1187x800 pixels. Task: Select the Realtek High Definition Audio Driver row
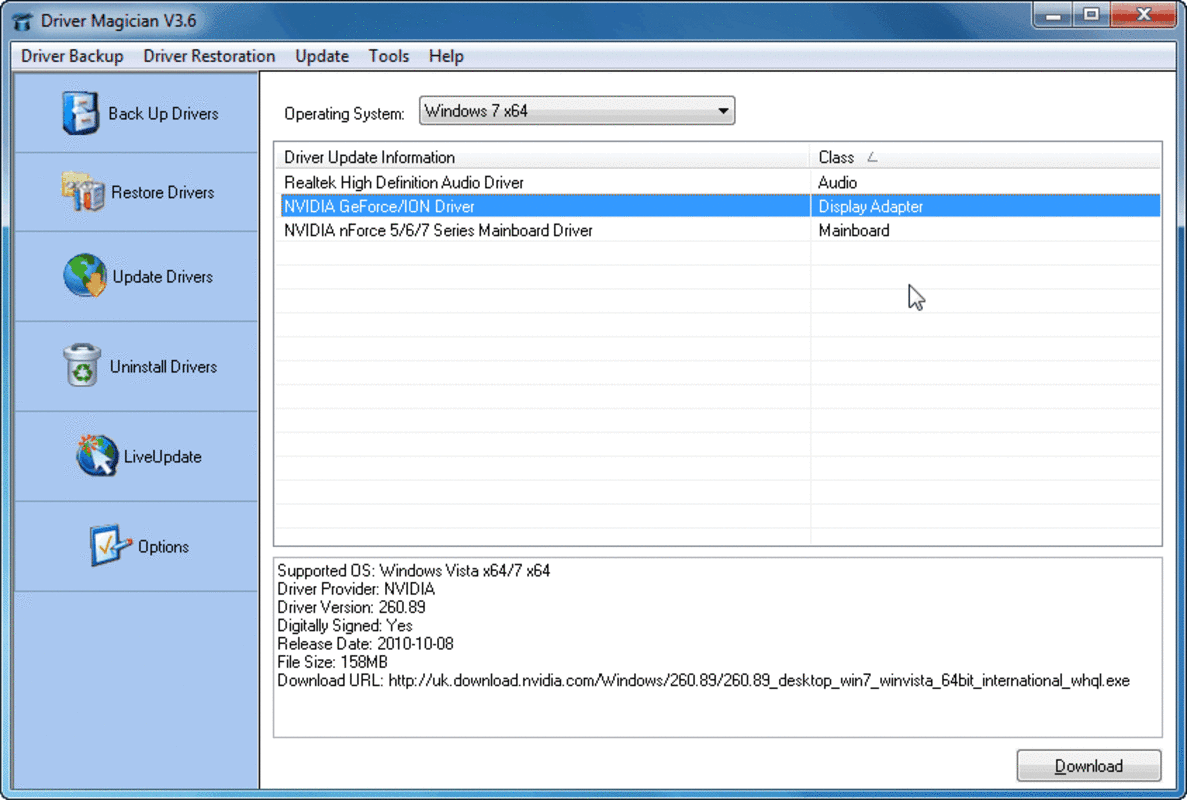pyautogui.click(x=500, y=182)
